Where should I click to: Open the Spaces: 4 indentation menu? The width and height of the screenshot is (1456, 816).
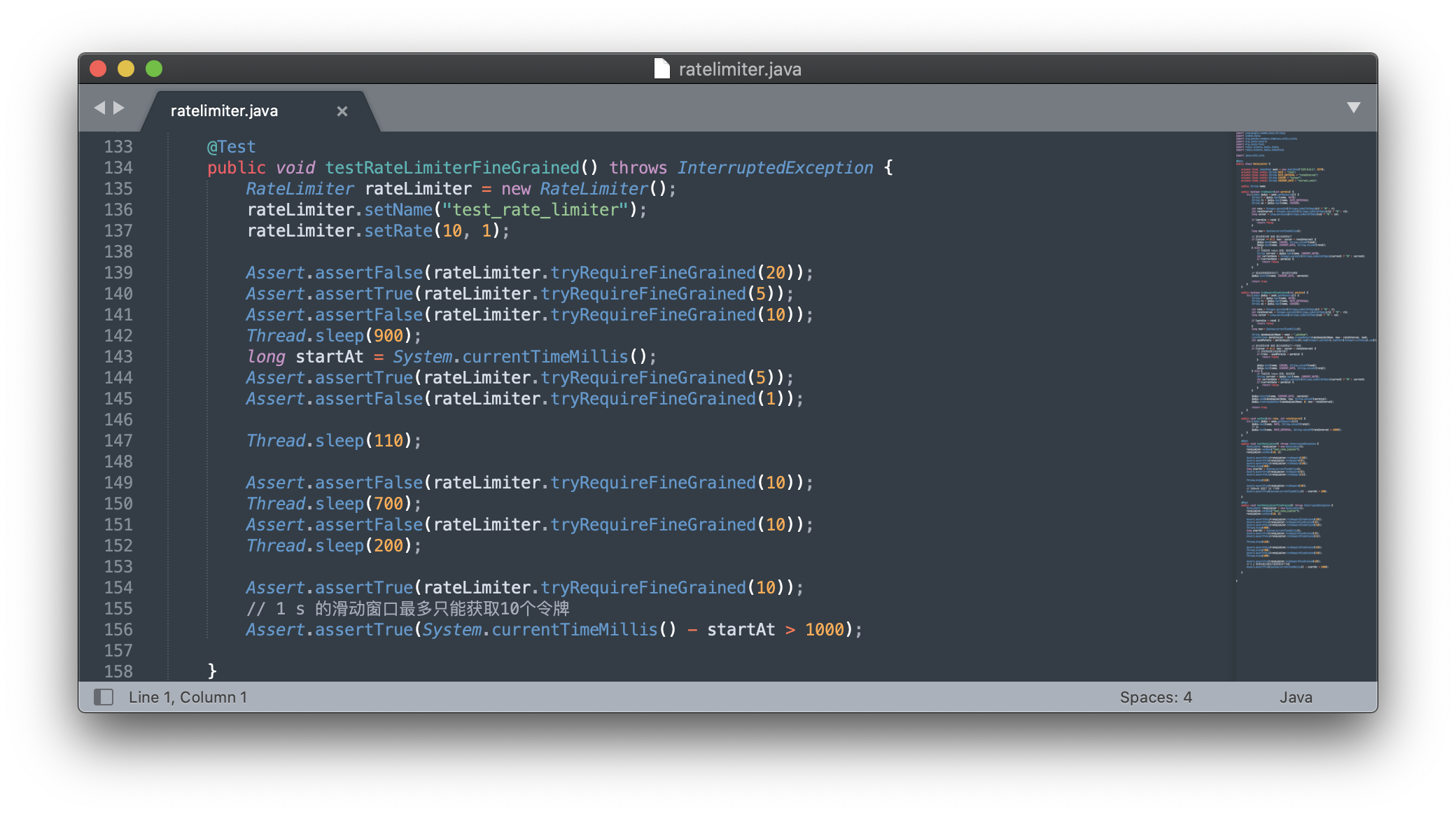click(x=1156, y=697)
